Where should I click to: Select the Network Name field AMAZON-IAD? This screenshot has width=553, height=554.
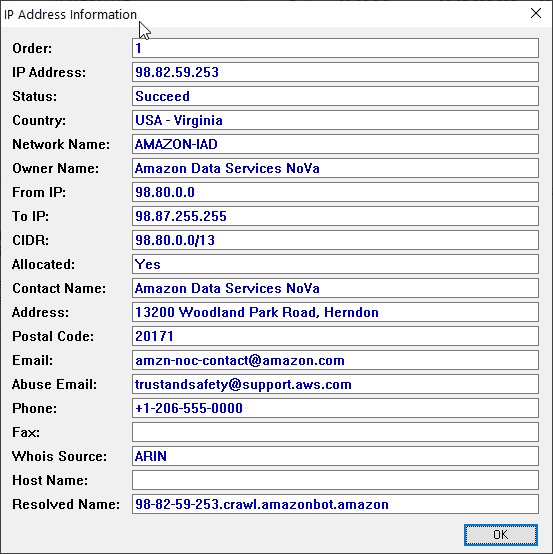tap(335, 144)
